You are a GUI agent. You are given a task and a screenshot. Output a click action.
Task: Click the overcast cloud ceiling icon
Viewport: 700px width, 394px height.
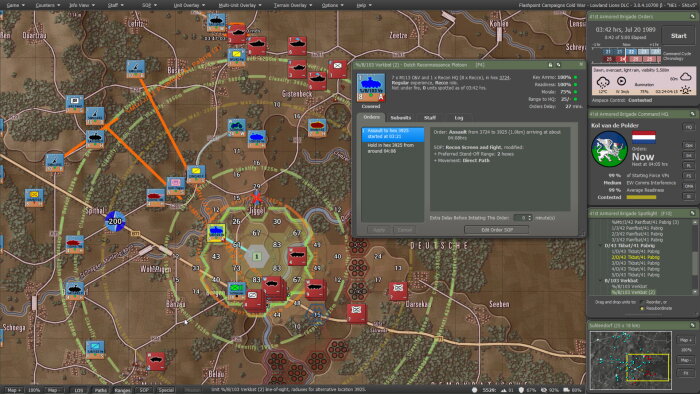pyautogui.click(x=685, y=77)
